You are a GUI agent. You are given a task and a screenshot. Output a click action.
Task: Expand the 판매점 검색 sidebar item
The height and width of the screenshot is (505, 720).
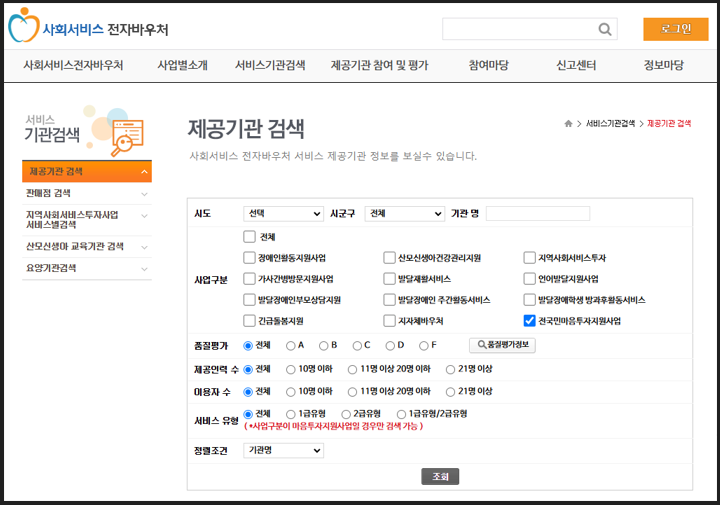87,193
